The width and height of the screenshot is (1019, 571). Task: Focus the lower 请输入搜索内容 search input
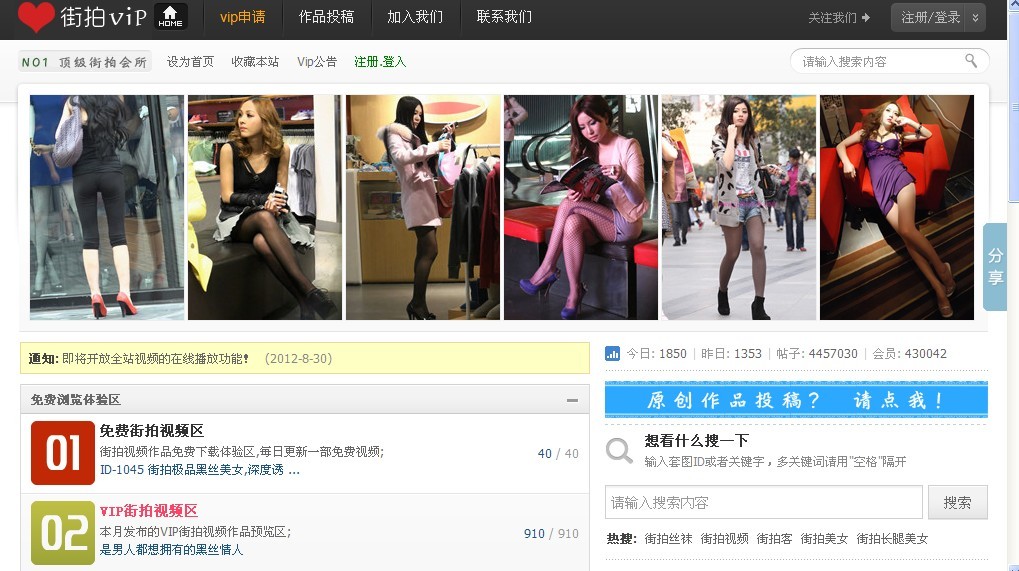point(764,502)
